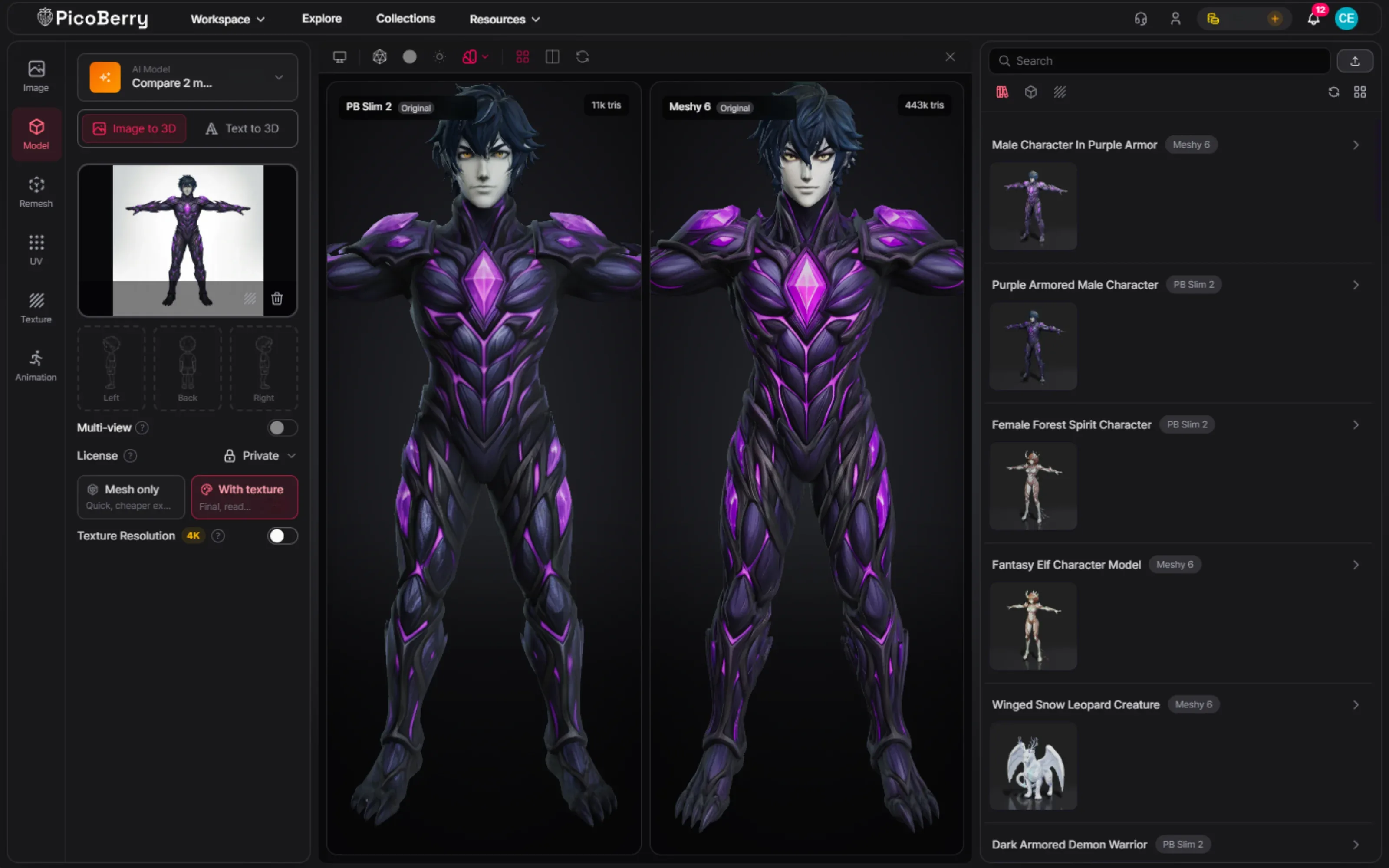
Task: Expand Female Forest Spirit Character entry
Action: click(x=1355, y=425)
